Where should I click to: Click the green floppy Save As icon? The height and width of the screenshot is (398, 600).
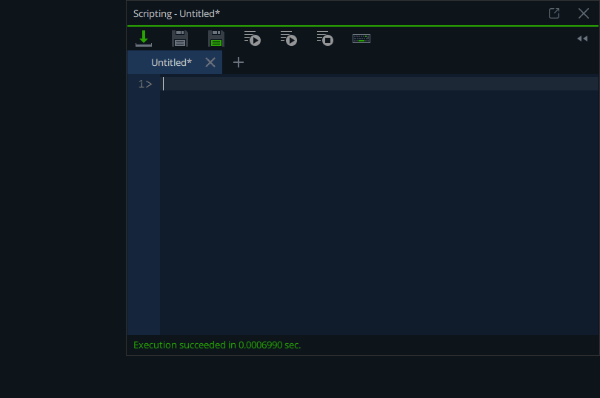[x=216, y=39]
